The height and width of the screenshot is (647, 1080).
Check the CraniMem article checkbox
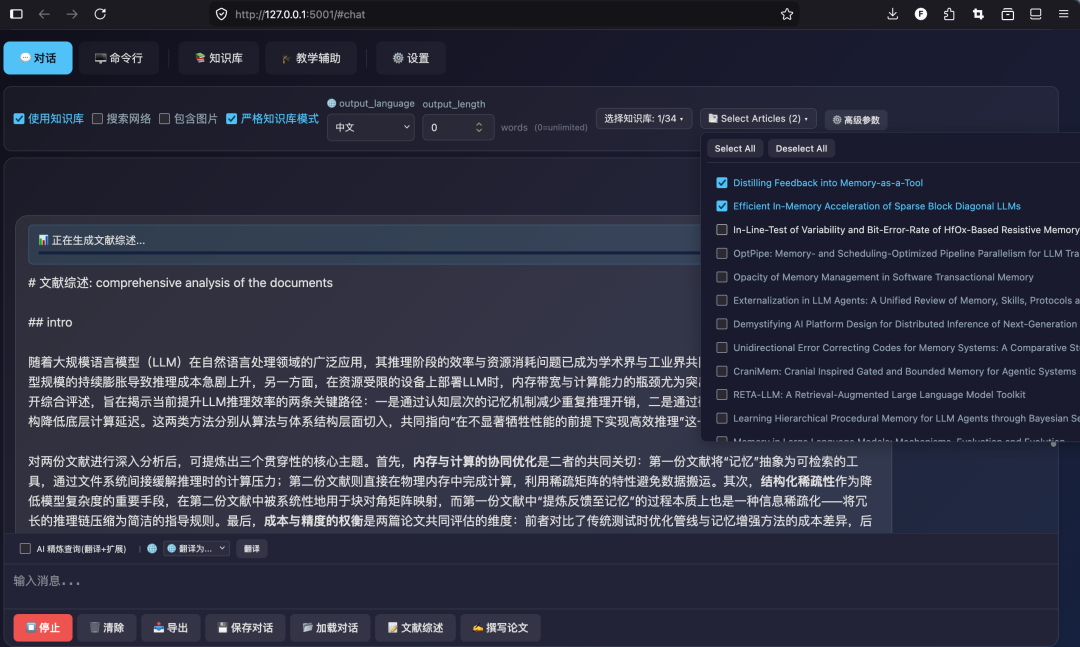pos(722,371)
